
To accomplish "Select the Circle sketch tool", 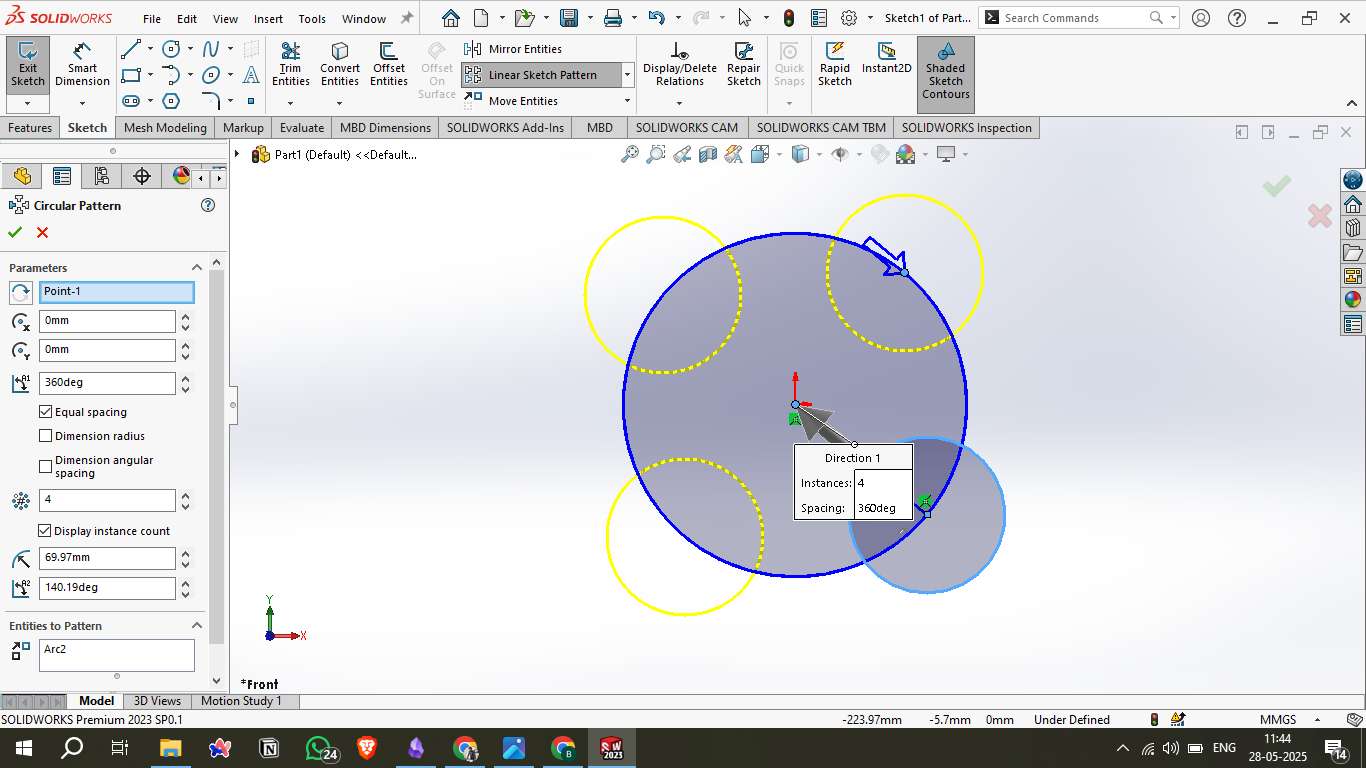I will coord(171,49).
